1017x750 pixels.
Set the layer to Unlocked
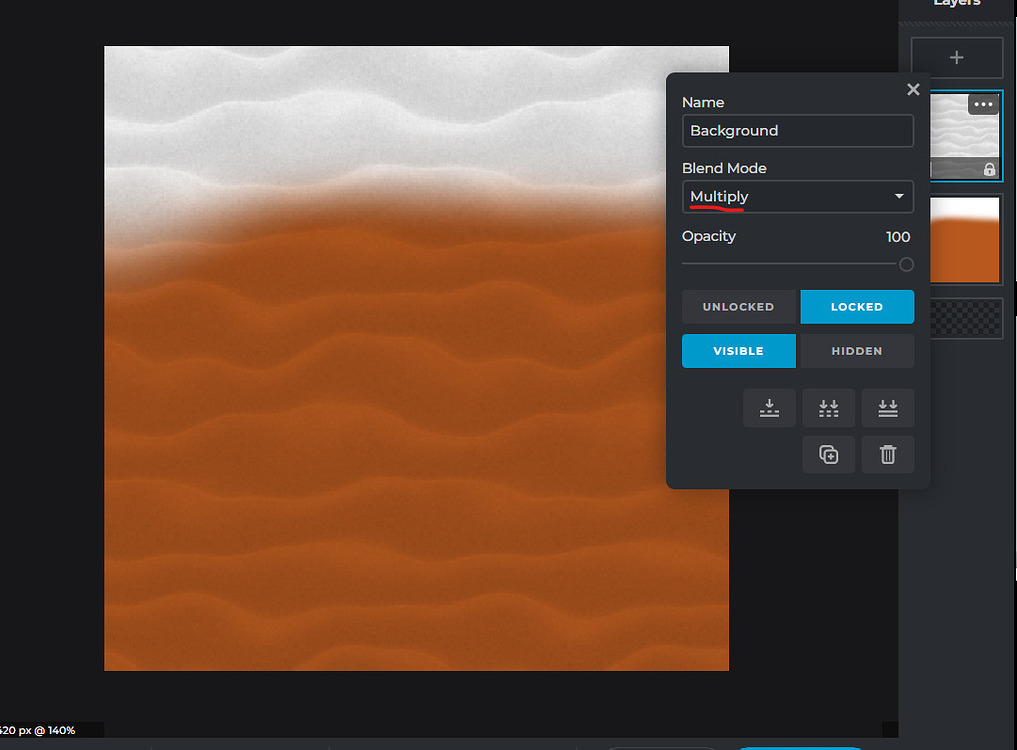739,307
